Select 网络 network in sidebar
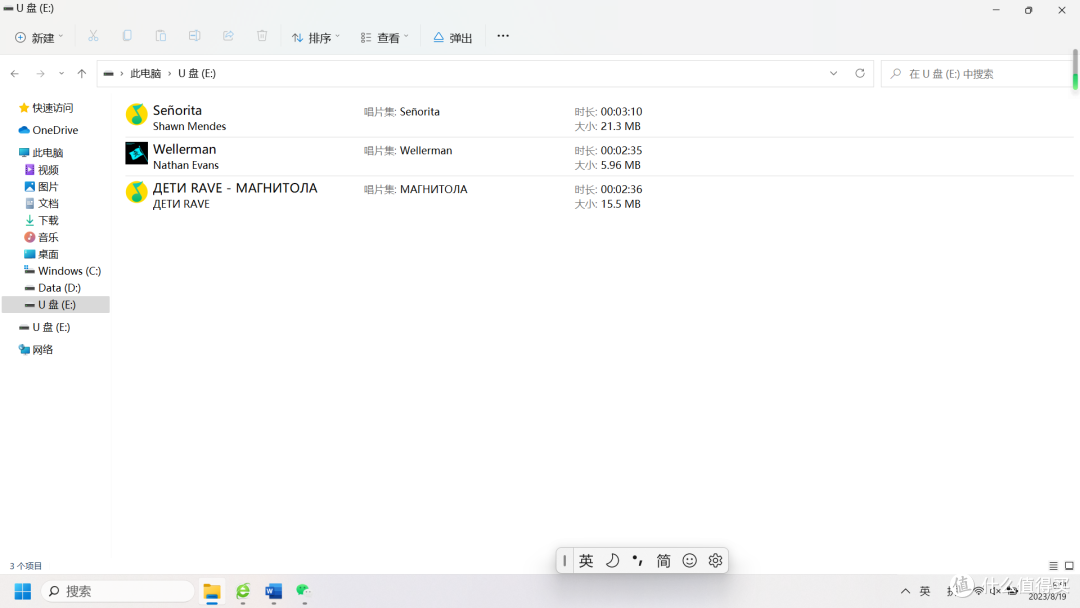This screenshot has height=608, width=1080. pyautogui.click(x=36, y=350)
